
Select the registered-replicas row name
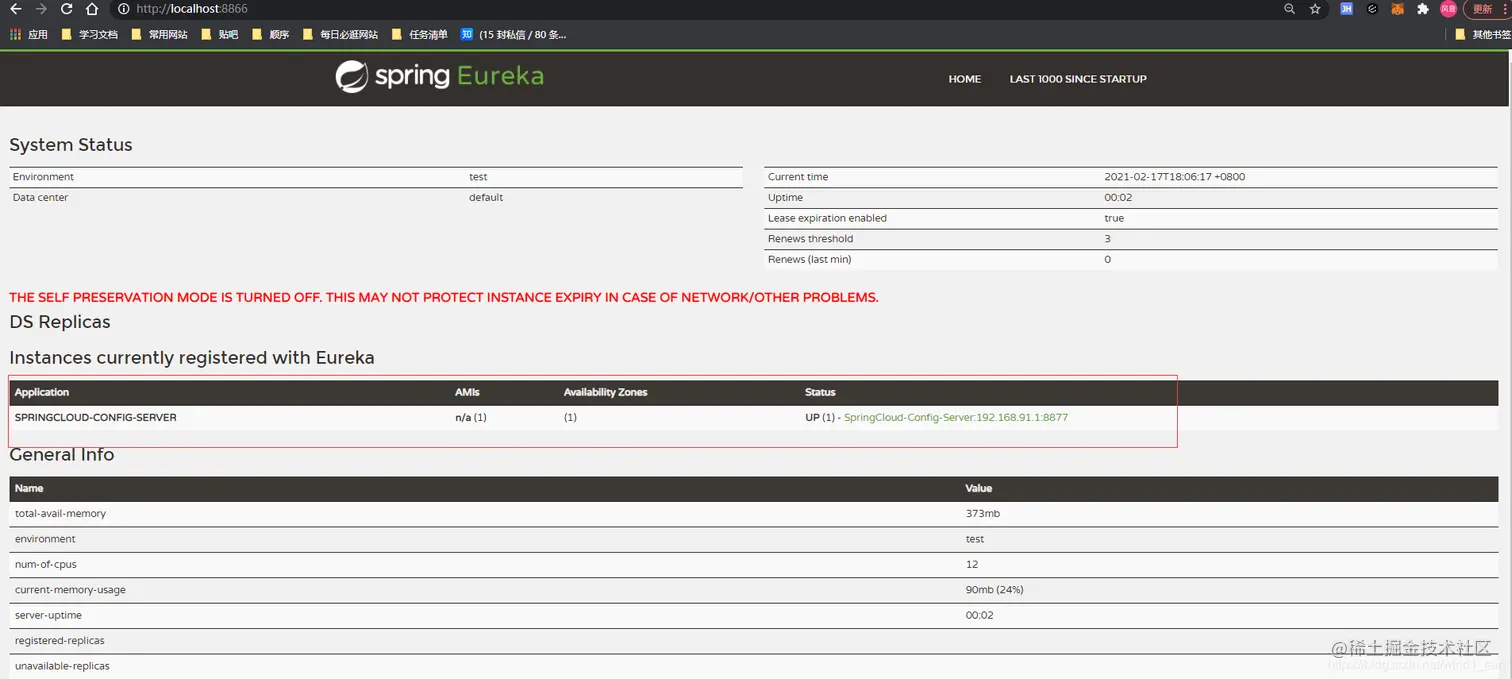[x=60, y=641]
